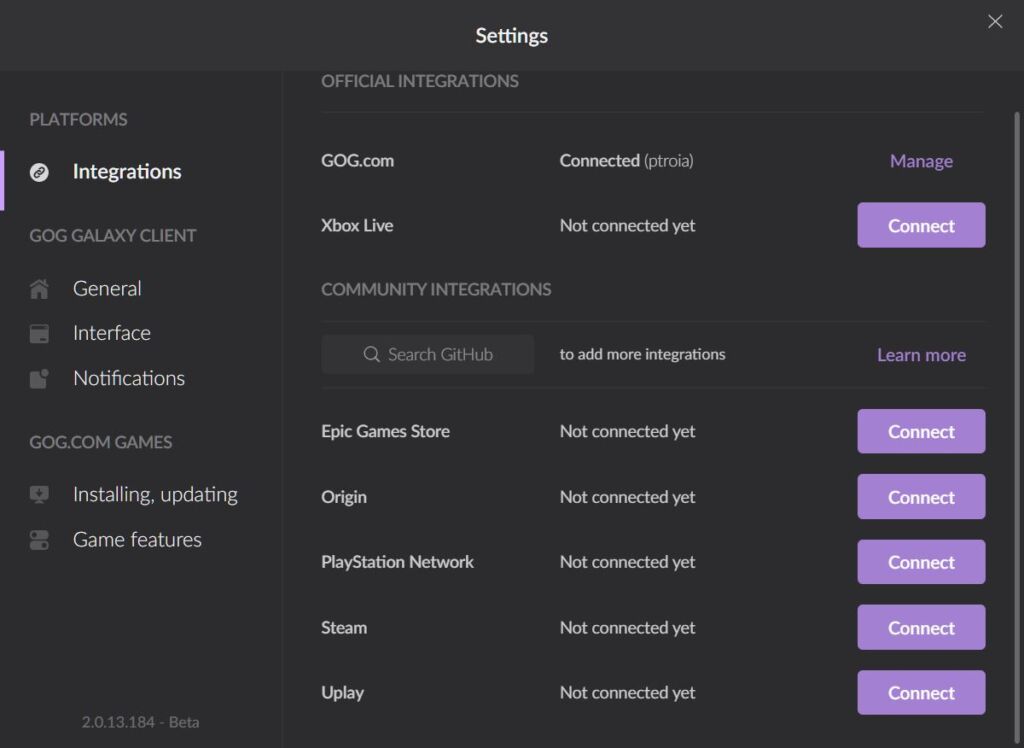Click the GOG.com integration name
This screenshot has height=748, width=1024.
point(357,161)
